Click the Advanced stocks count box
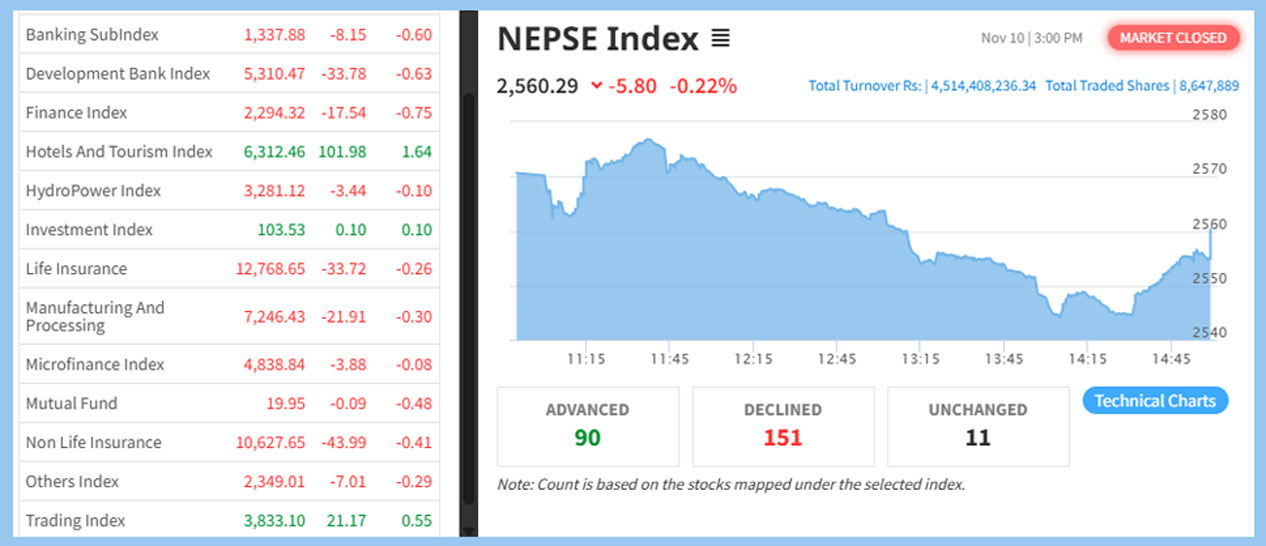The height and width of the screenshot is (546, 1266). click(x=587, y=426)
